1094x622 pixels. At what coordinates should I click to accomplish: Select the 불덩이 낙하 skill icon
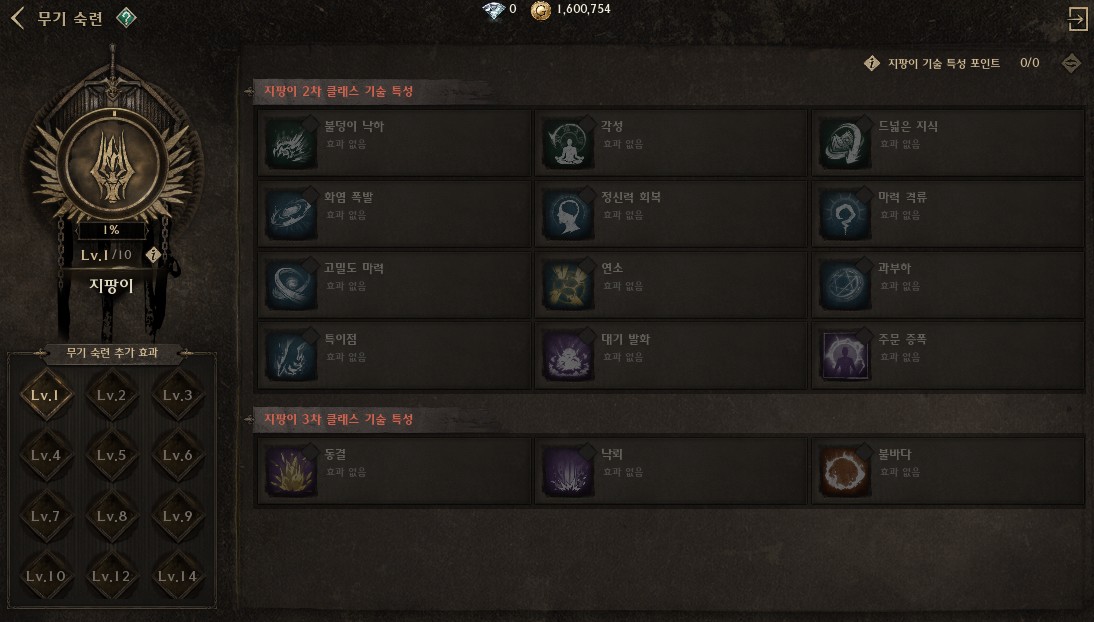pyautogui.click(x=290, y=142)
